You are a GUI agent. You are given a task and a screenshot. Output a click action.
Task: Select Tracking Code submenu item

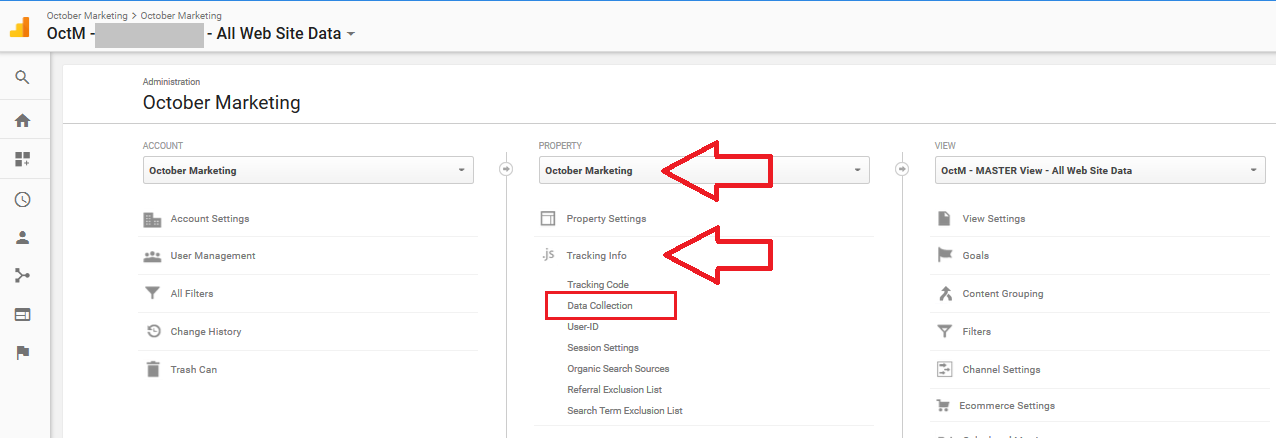click(598, 285)
